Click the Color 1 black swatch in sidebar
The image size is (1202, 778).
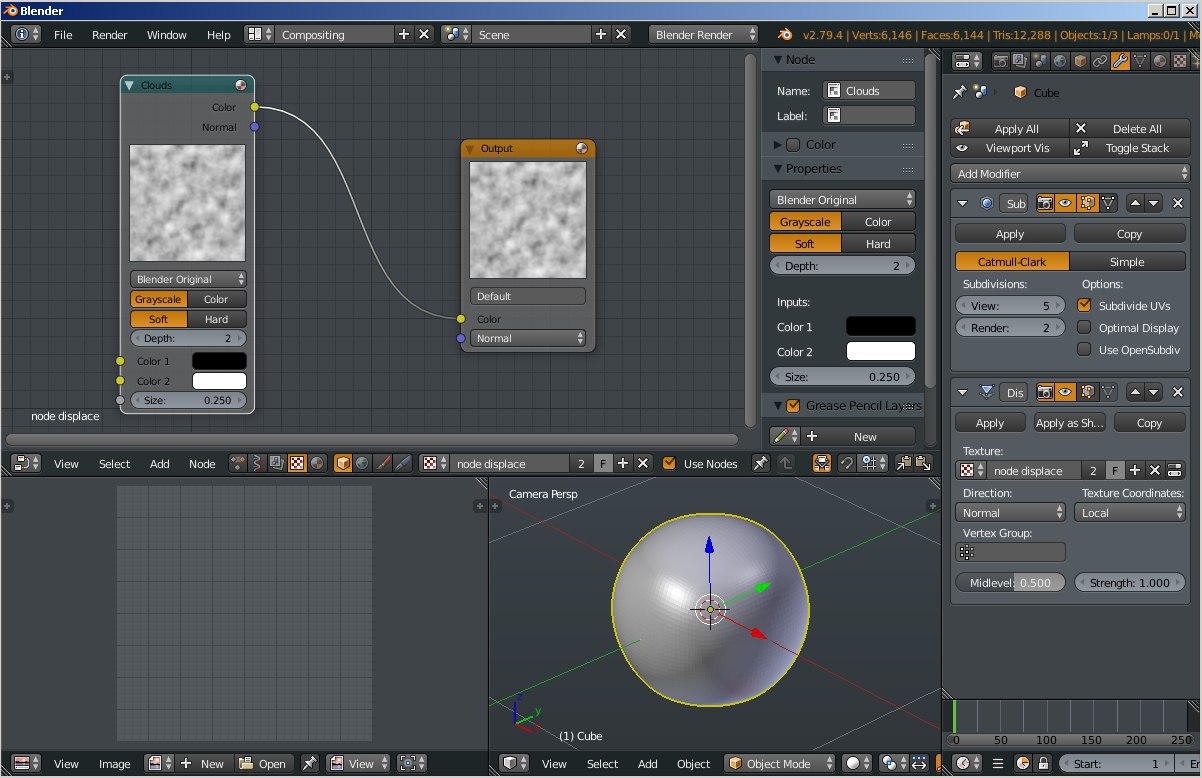click(x=880, y=326)
